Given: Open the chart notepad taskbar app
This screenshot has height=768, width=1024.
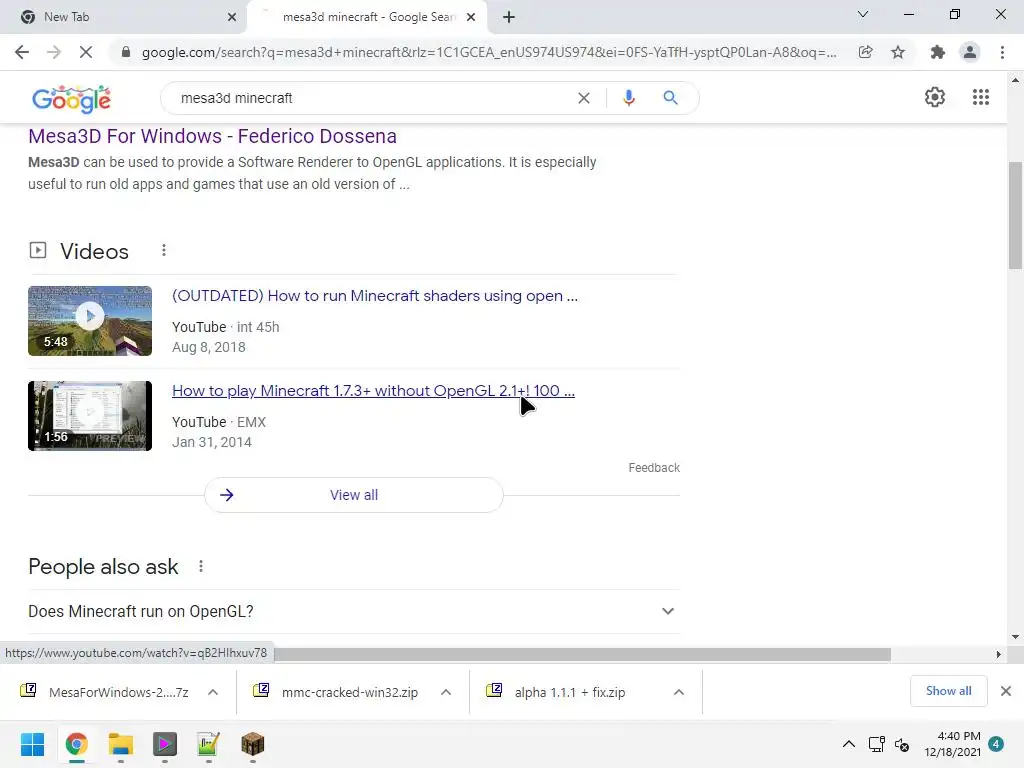Looking at the screenshot, I should pyautogui.click(x=208, y=744).
